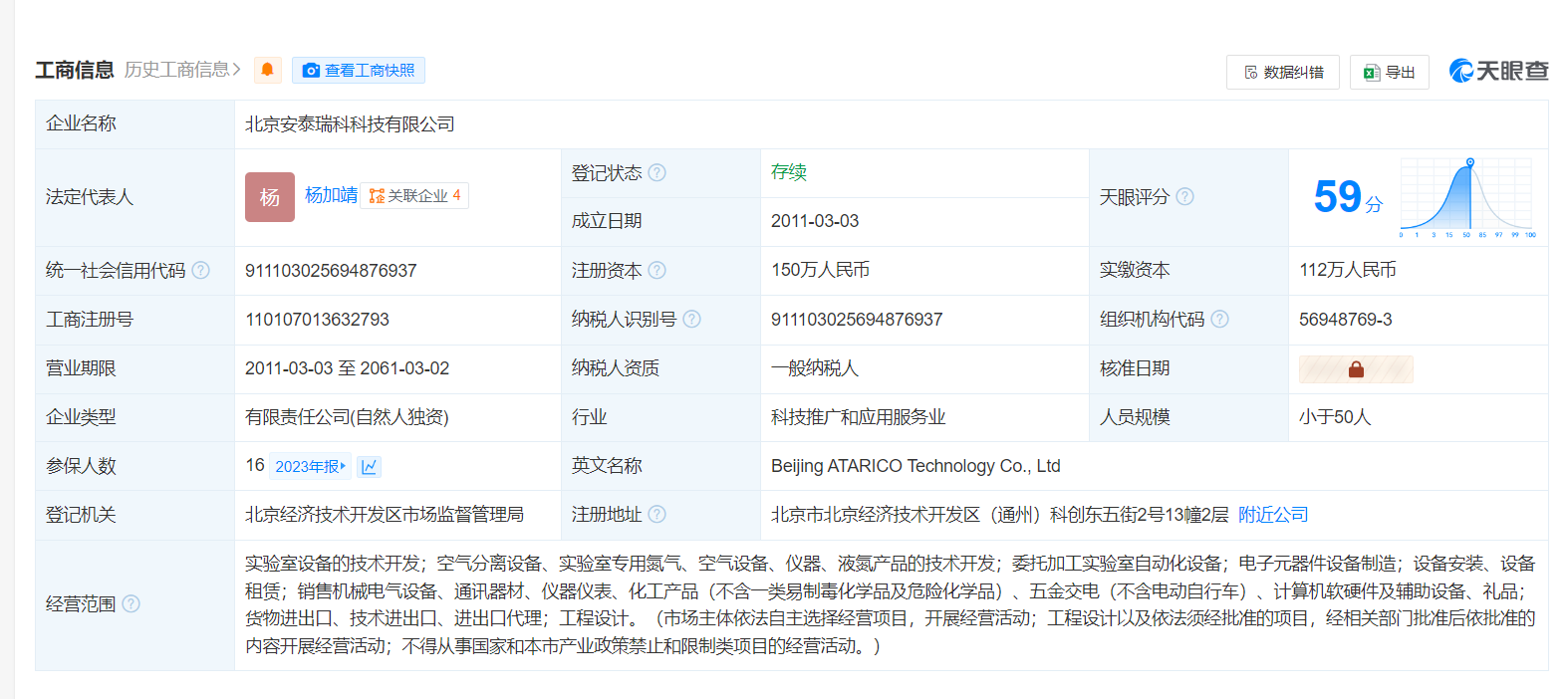This screenshot has height=699, width=1568.
Task: Click the 59分 score value
Action: click(x=1348, y=196)
